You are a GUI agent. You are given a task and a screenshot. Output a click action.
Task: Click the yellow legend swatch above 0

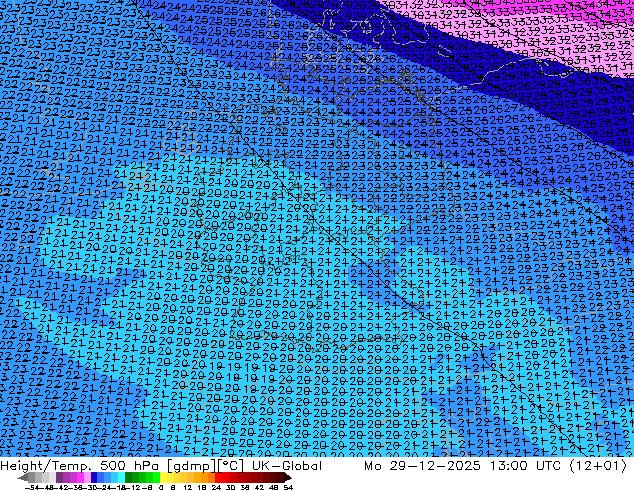pos(163,478)
